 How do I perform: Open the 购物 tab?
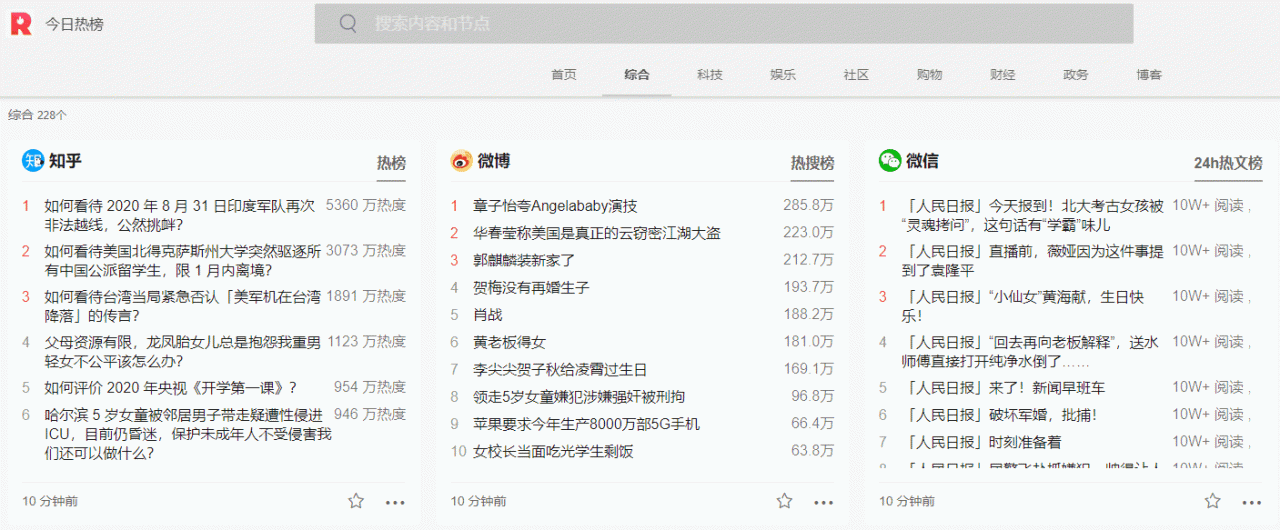(929, 75)
